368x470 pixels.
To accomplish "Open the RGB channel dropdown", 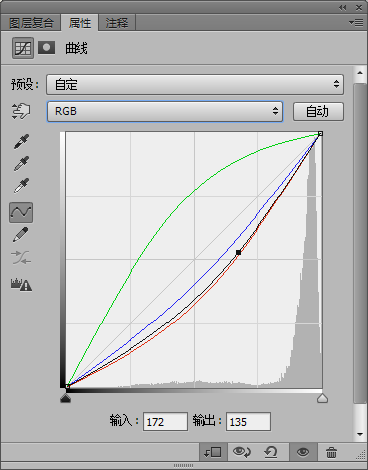I will [x=165, y=111].
